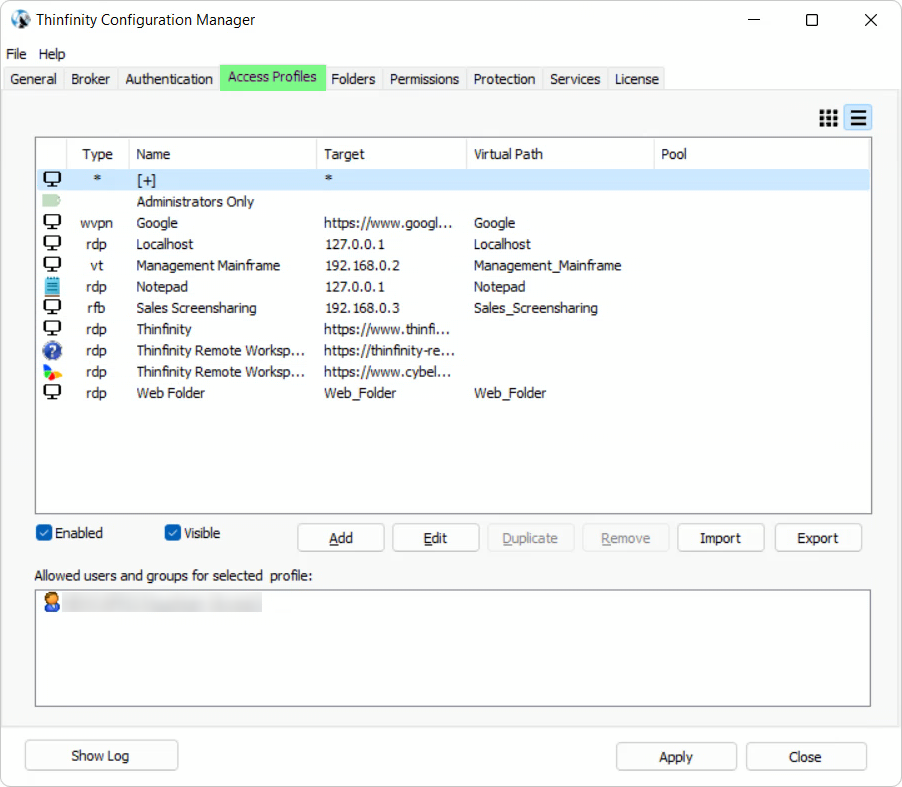Click the monitor icon beside Web Folder
The image size is (902, 787).
click(x=52, y=392)
